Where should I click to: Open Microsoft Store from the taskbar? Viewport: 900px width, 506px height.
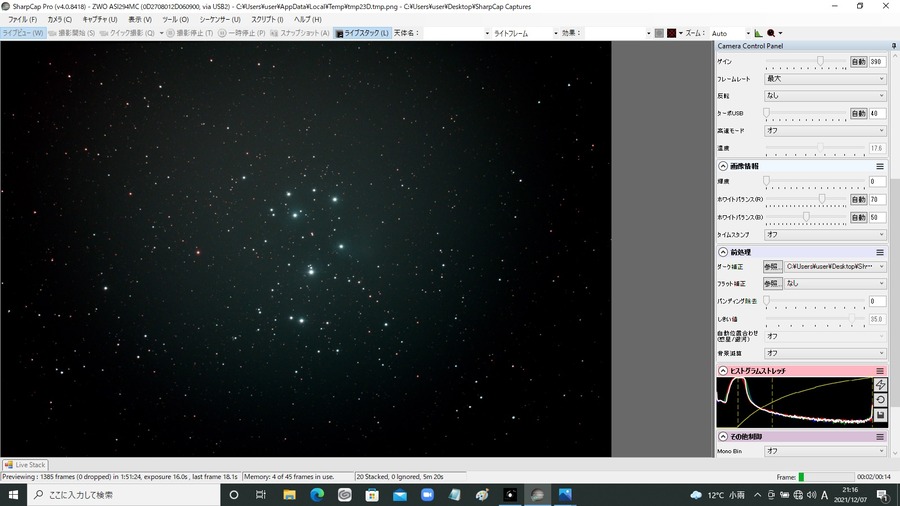(372, 495)
